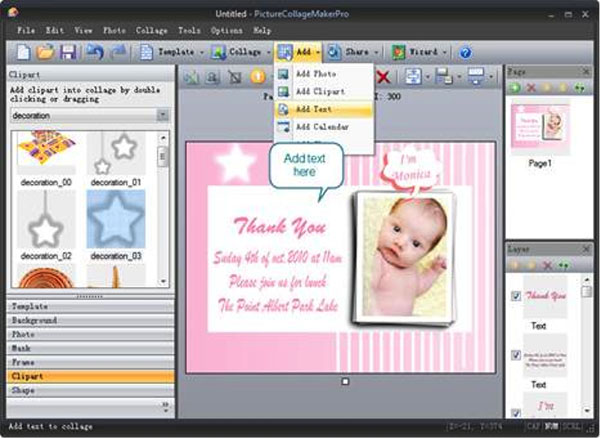
Task: Open the decoration category dropdown
Action: tap(163, 115)
